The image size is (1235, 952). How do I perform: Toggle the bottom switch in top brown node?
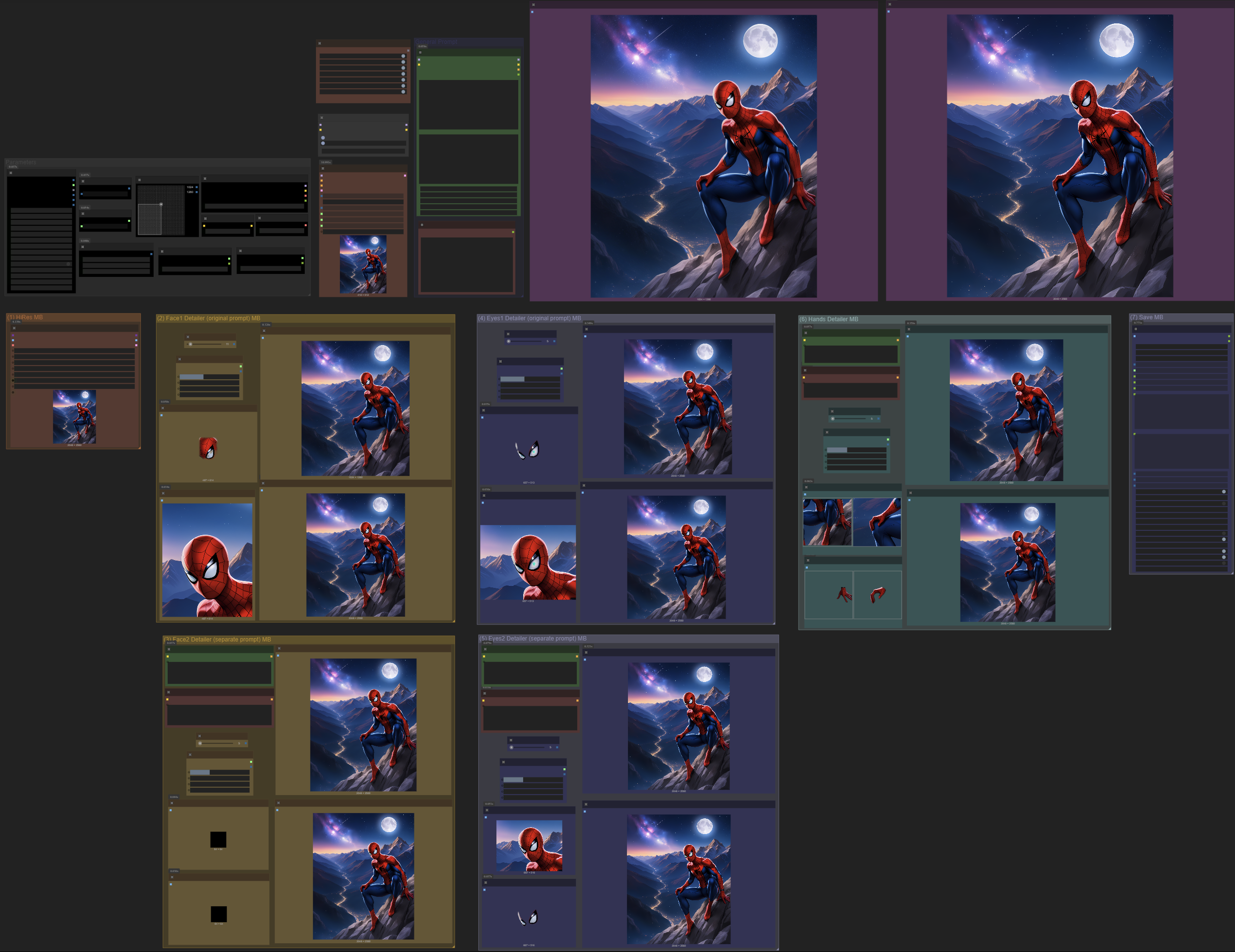tap(403, 92)
